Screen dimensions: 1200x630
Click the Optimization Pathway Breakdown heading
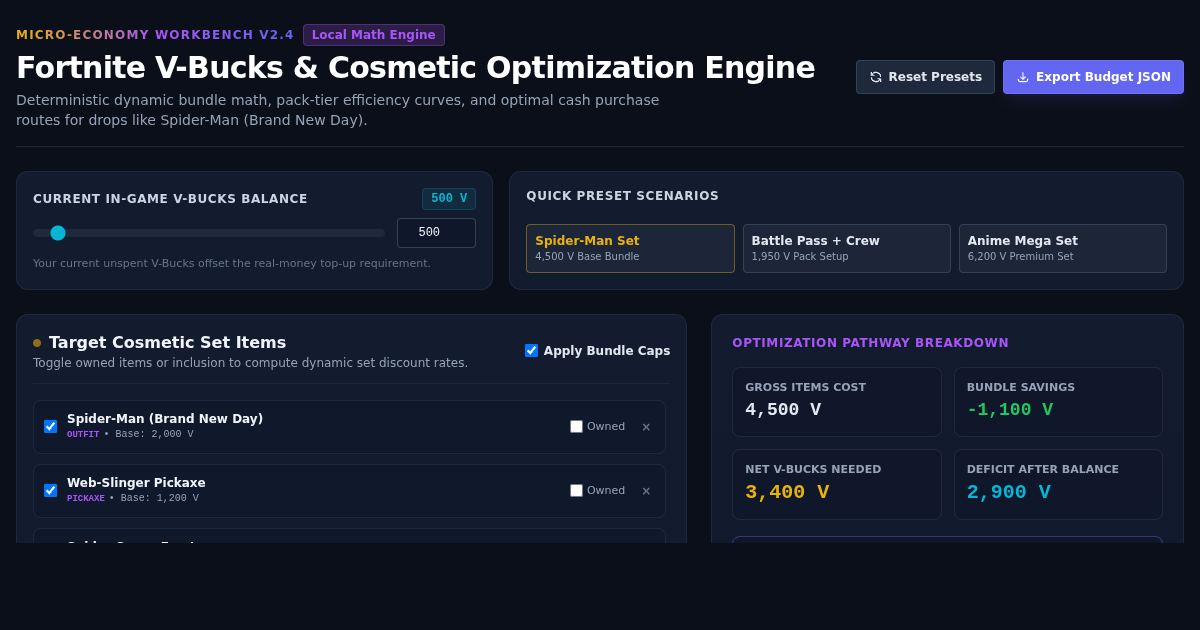click(870, 343)
